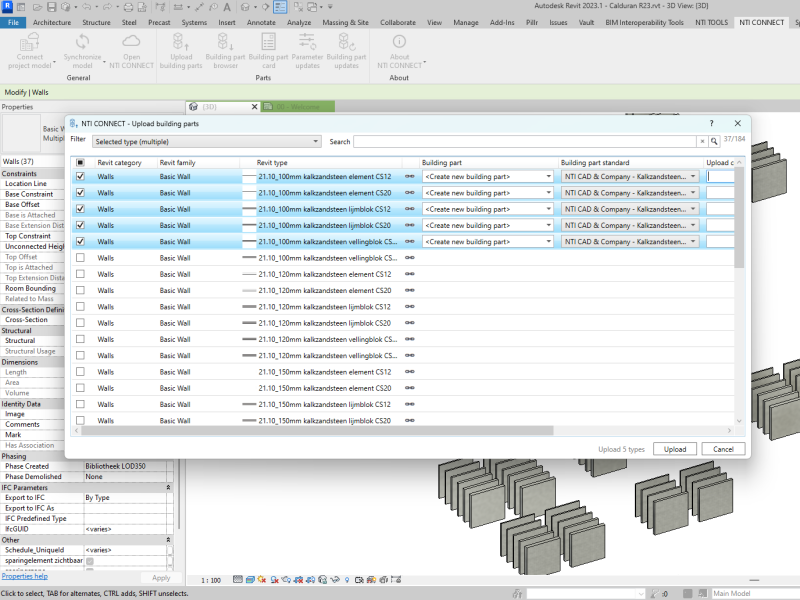Click link icon for 120mm lijmblok CS12 row

(x=410, y=307)
